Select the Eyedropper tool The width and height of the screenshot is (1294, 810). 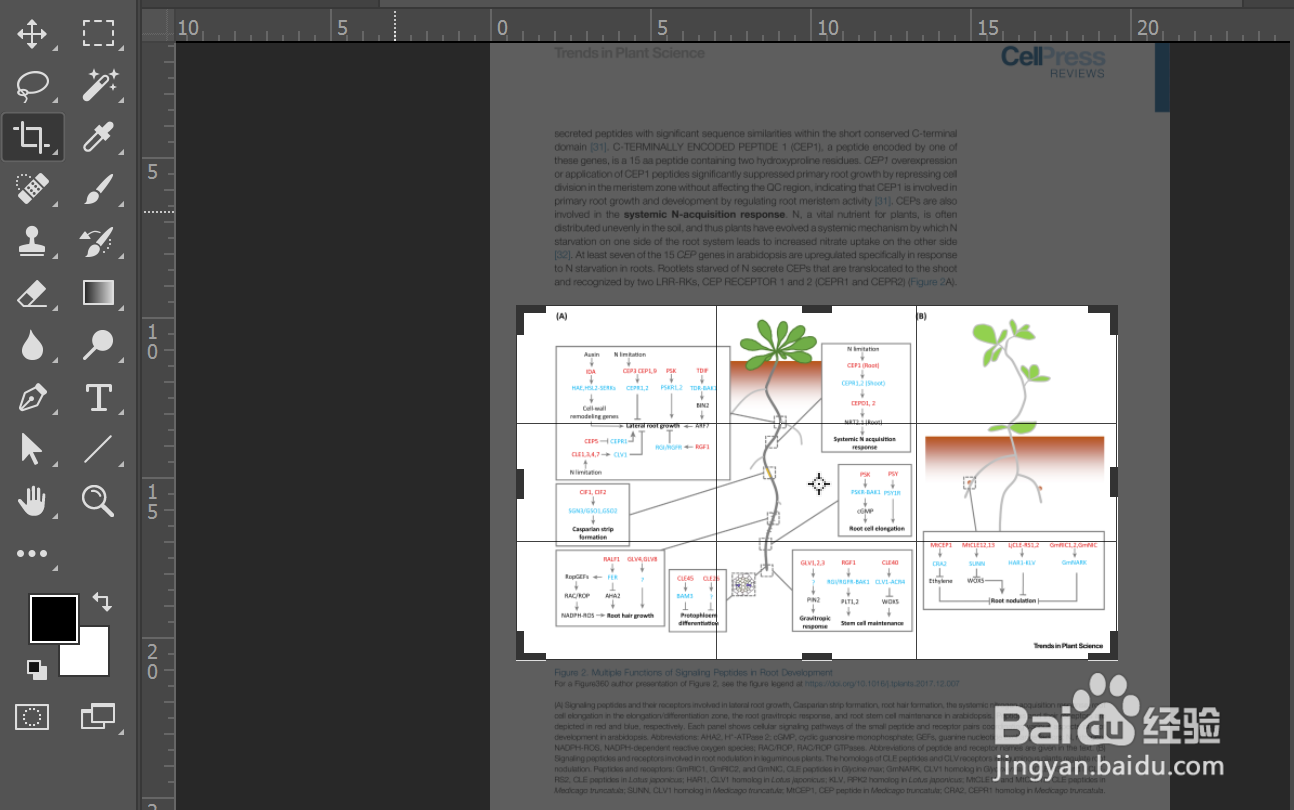coord(98,137)
